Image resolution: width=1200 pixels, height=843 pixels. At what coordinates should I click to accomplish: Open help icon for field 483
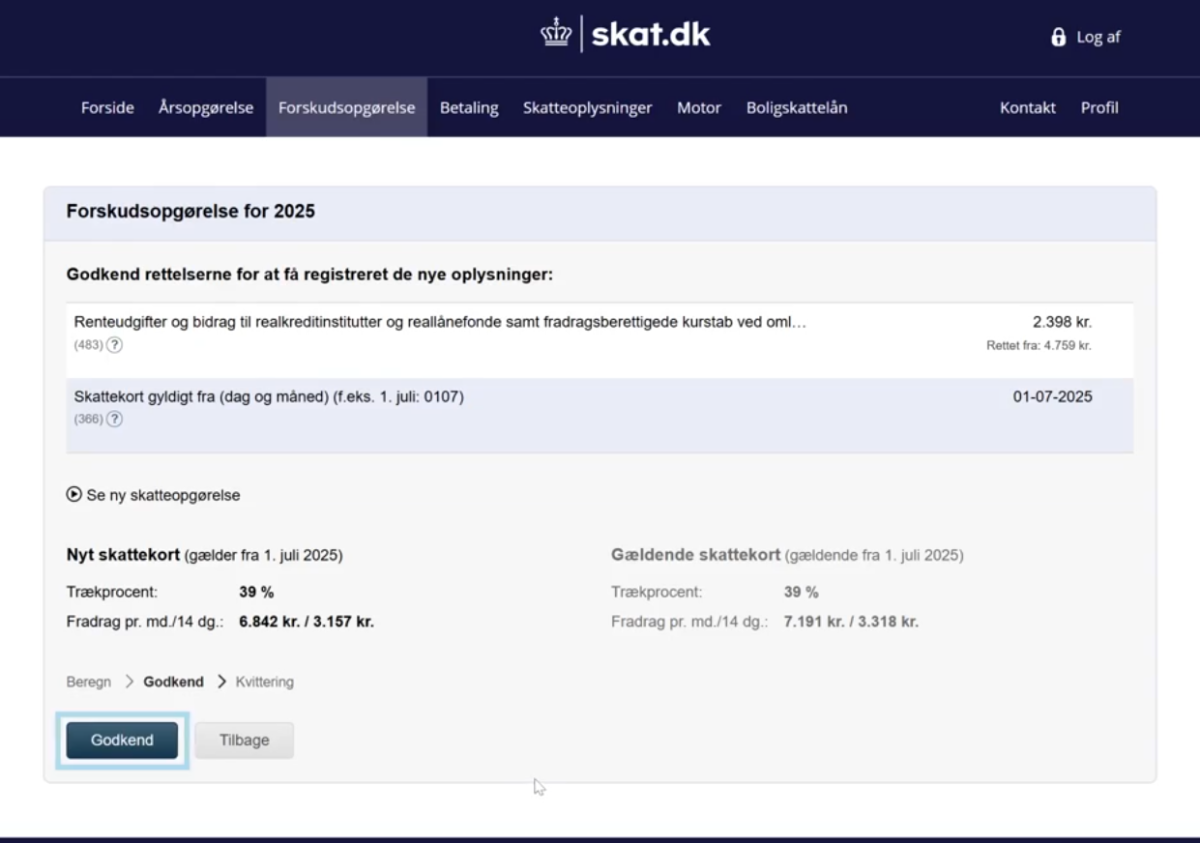115,345
